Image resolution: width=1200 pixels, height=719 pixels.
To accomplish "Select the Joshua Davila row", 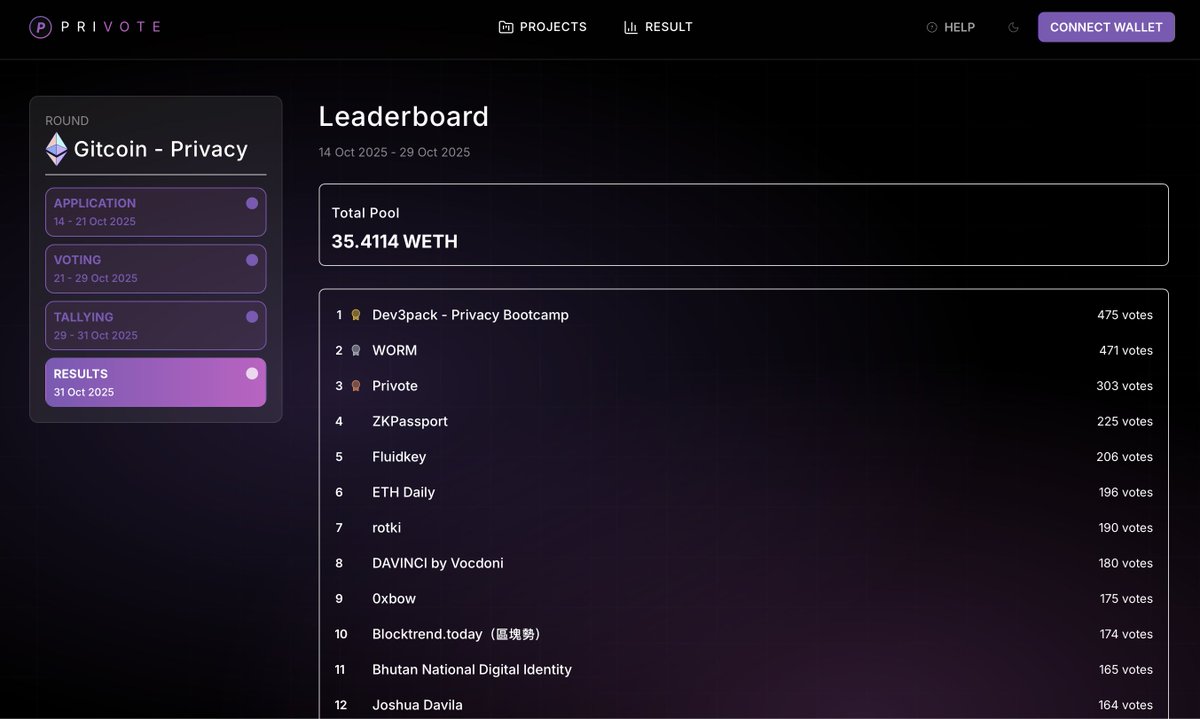I will point(743,705).
